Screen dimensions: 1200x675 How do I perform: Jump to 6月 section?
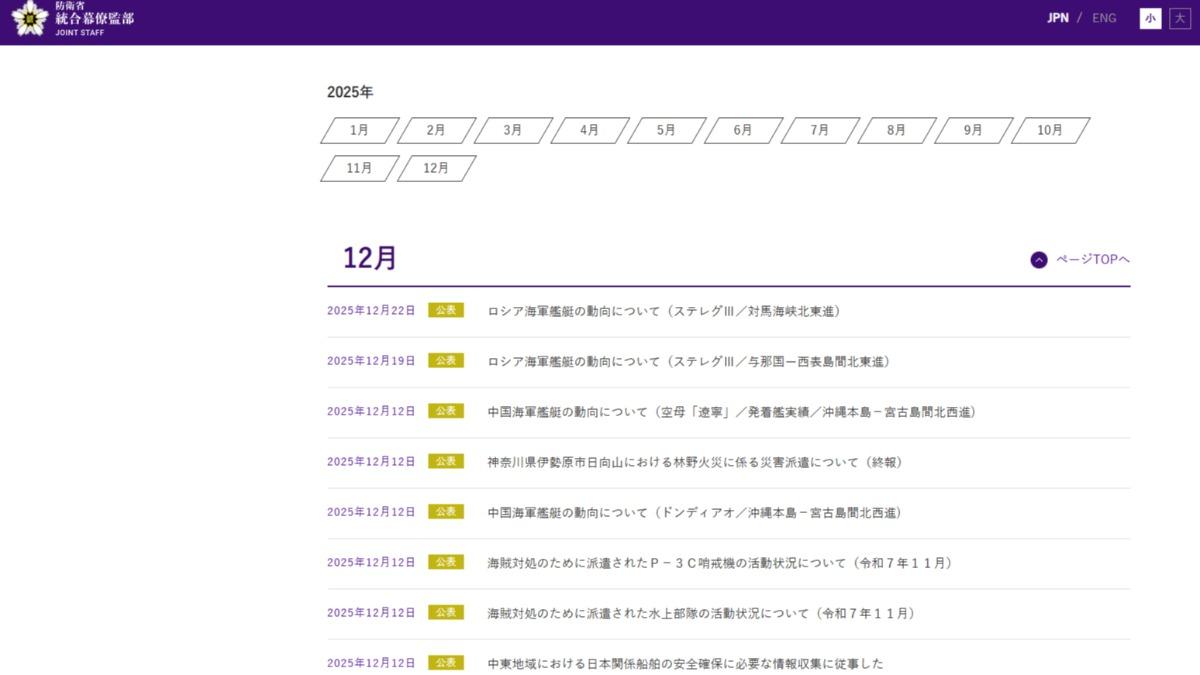pyautogui.click(x=743, y=130)
